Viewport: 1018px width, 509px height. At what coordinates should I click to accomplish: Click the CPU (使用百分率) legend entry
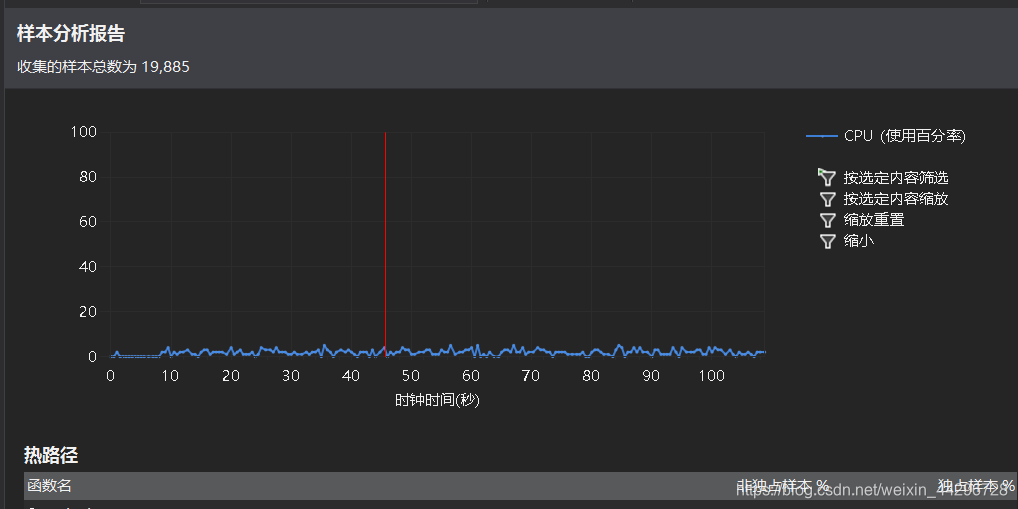[x=886, y=136]
